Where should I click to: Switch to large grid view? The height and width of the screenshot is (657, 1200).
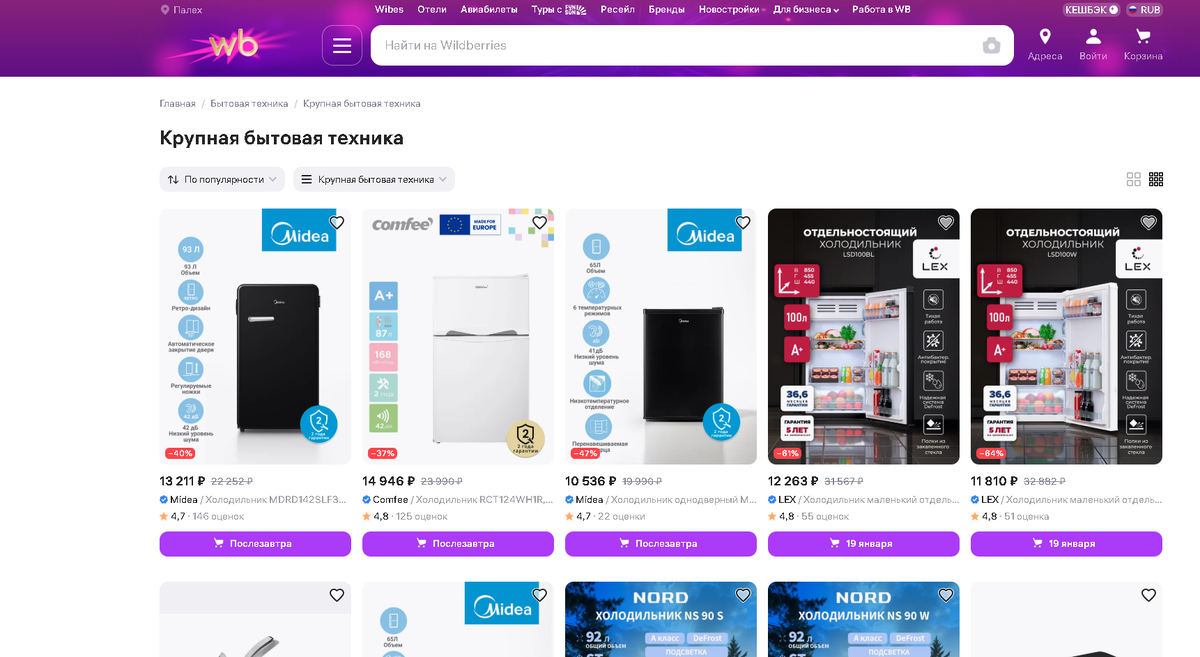pyautogui.click(x=1133, y=179)
